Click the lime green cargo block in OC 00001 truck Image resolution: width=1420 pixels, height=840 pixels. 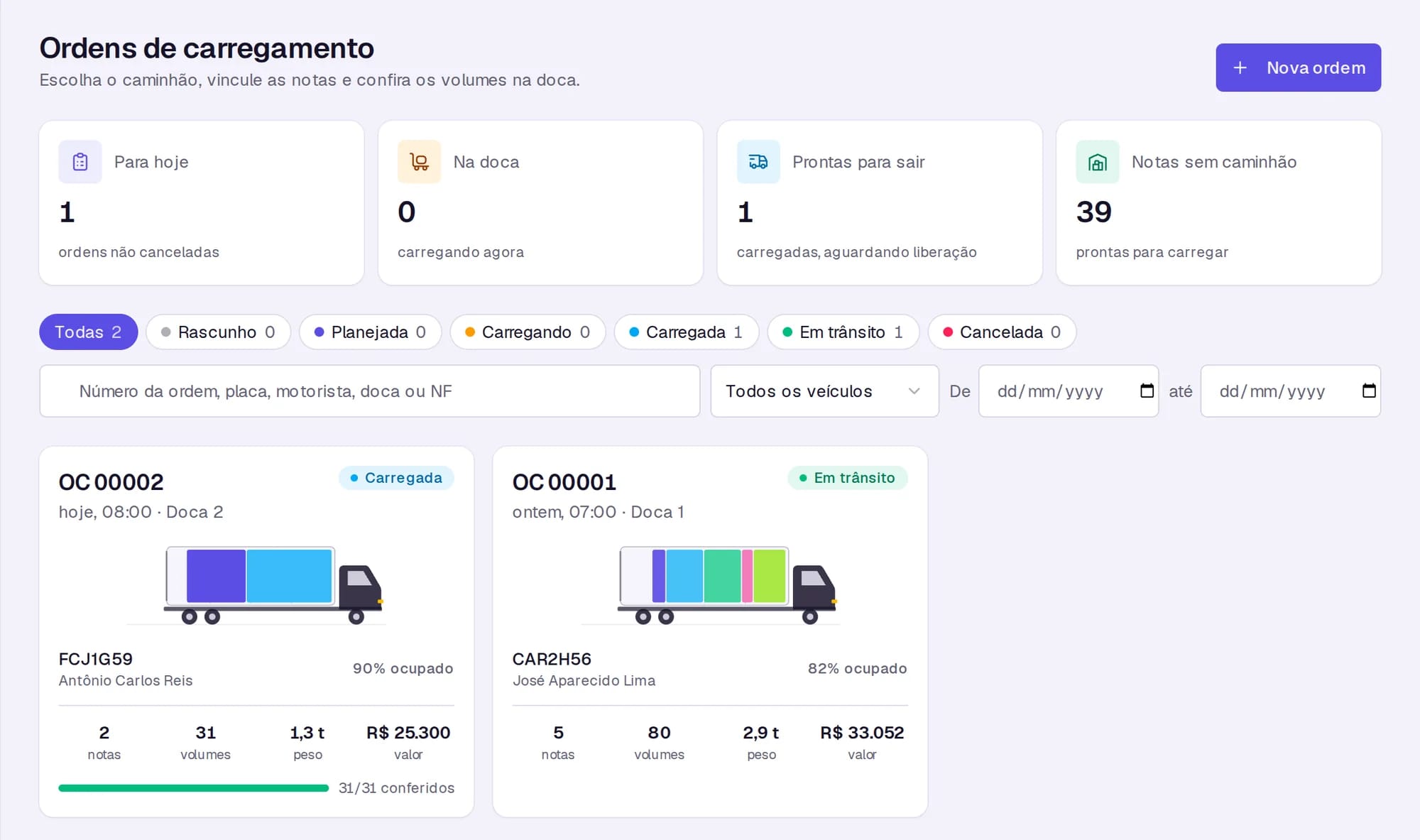coord(769,575)
